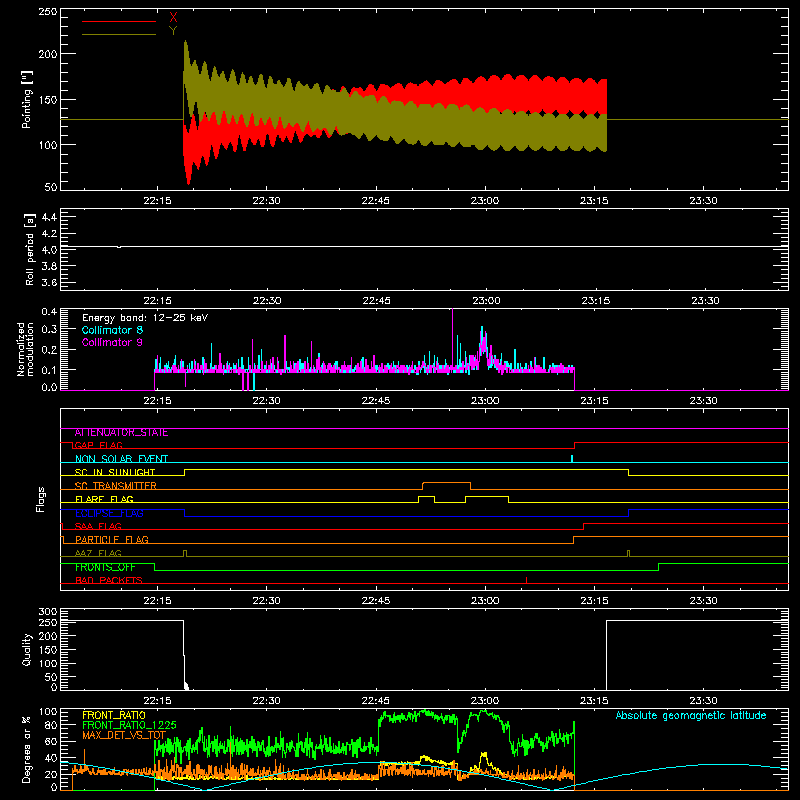Select the red X legend label
This screenshot has height=800, width=800.
coord(173,18)
